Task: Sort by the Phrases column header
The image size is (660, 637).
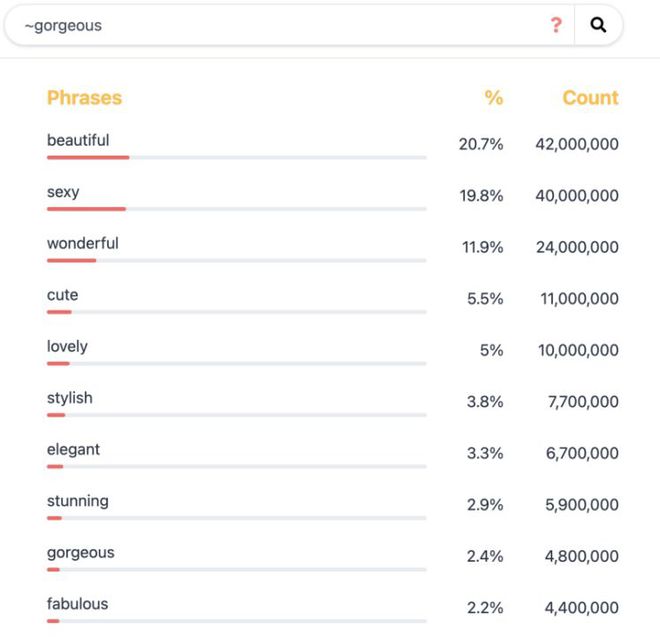Action: (x=84, y=98)
